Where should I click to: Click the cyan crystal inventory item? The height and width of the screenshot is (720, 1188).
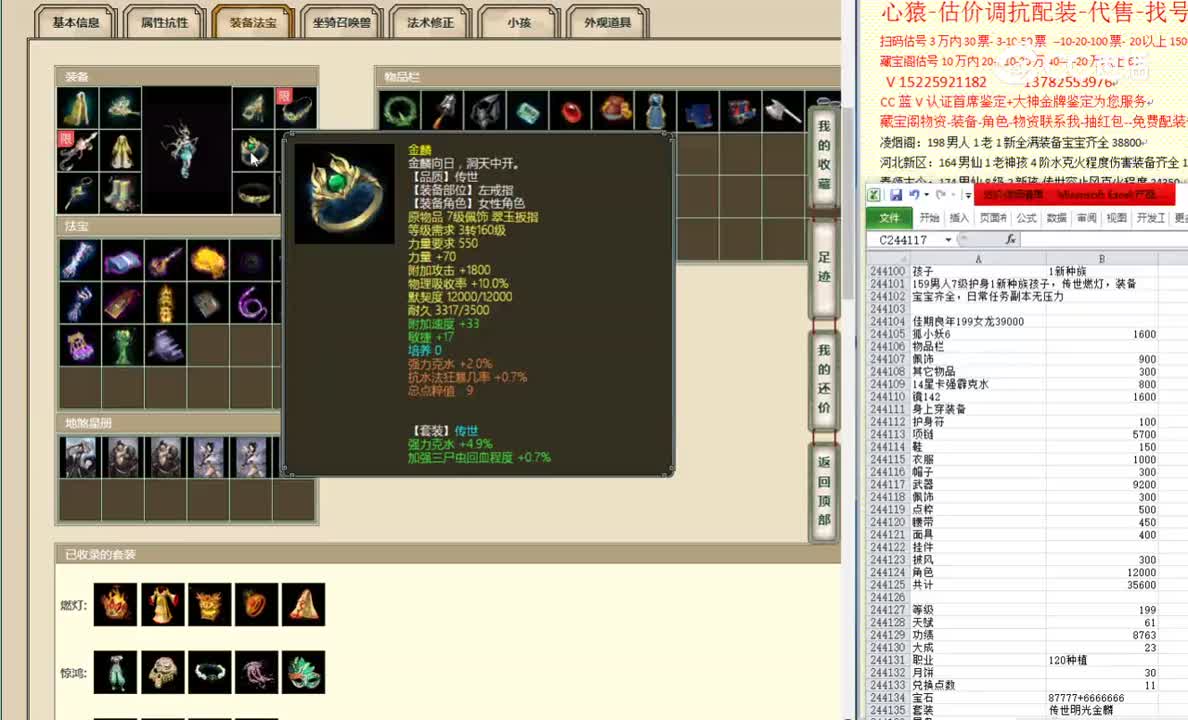pyautogui.click(x=528, y=112)
